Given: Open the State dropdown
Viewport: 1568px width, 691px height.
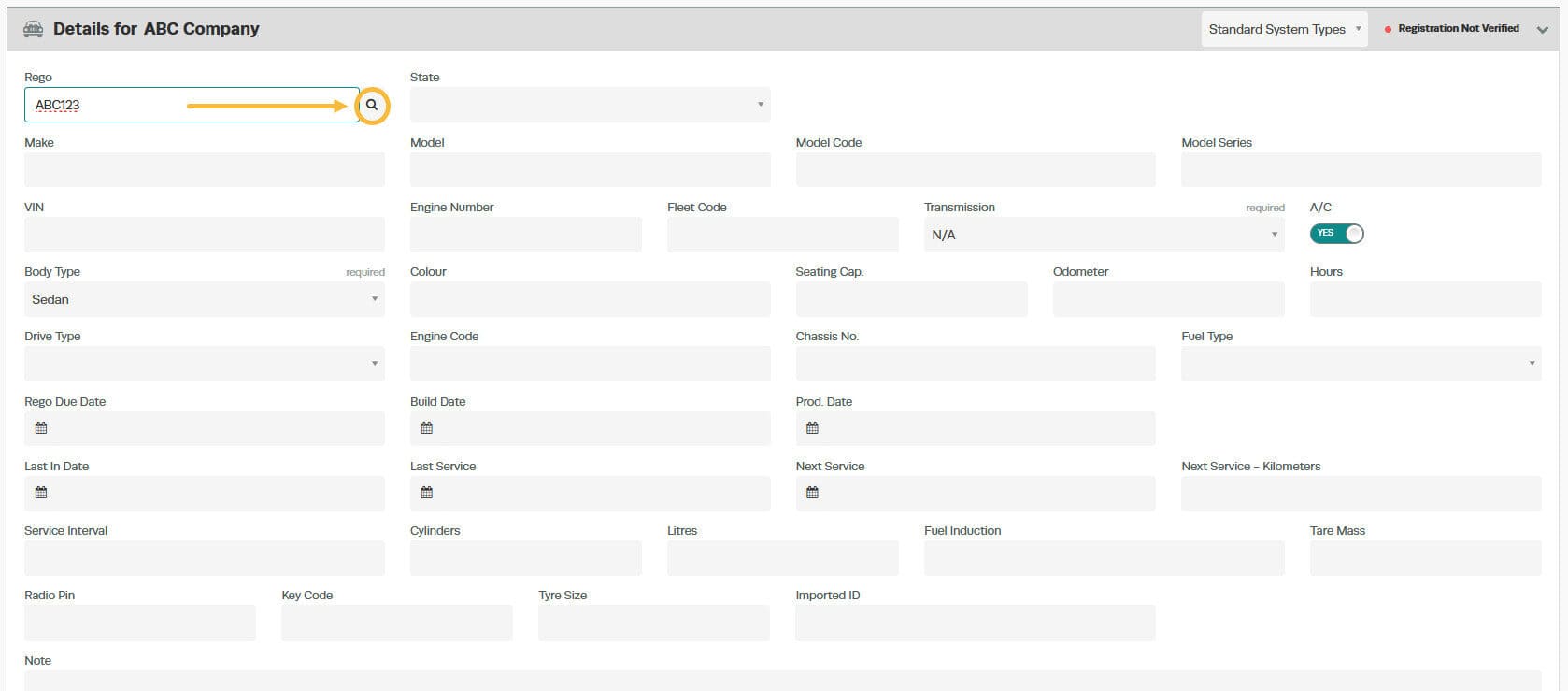Looking at the screenshot, I should click(590, 105).
